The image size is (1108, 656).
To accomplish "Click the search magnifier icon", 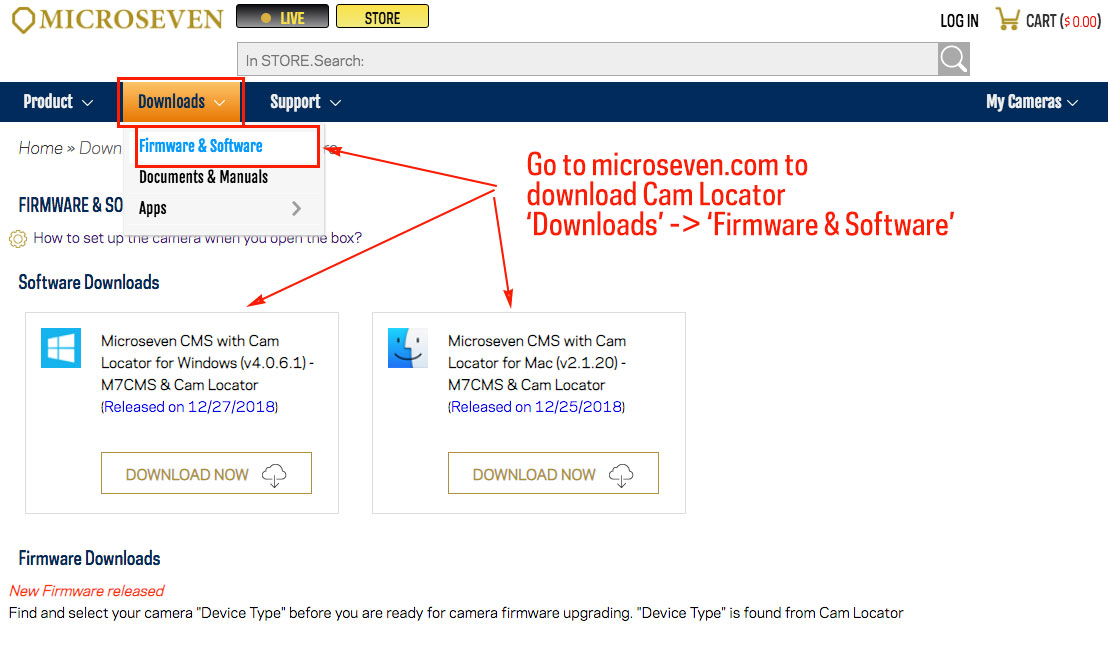I will pyautogui.click(x=953, y=59).
